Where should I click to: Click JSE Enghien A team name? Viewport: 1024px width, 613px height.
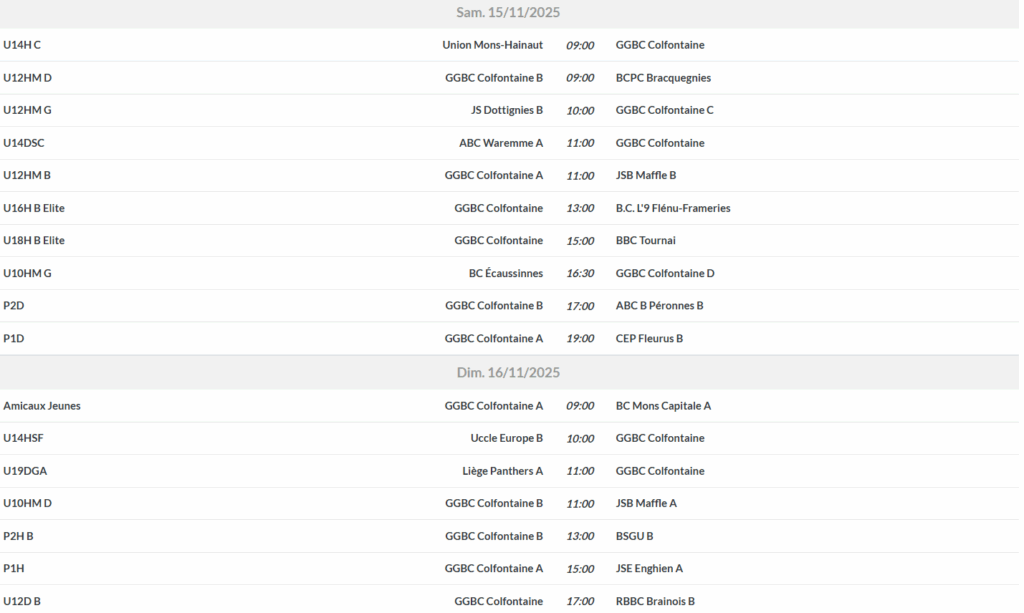pyautogui.click(x=649, y=569)
